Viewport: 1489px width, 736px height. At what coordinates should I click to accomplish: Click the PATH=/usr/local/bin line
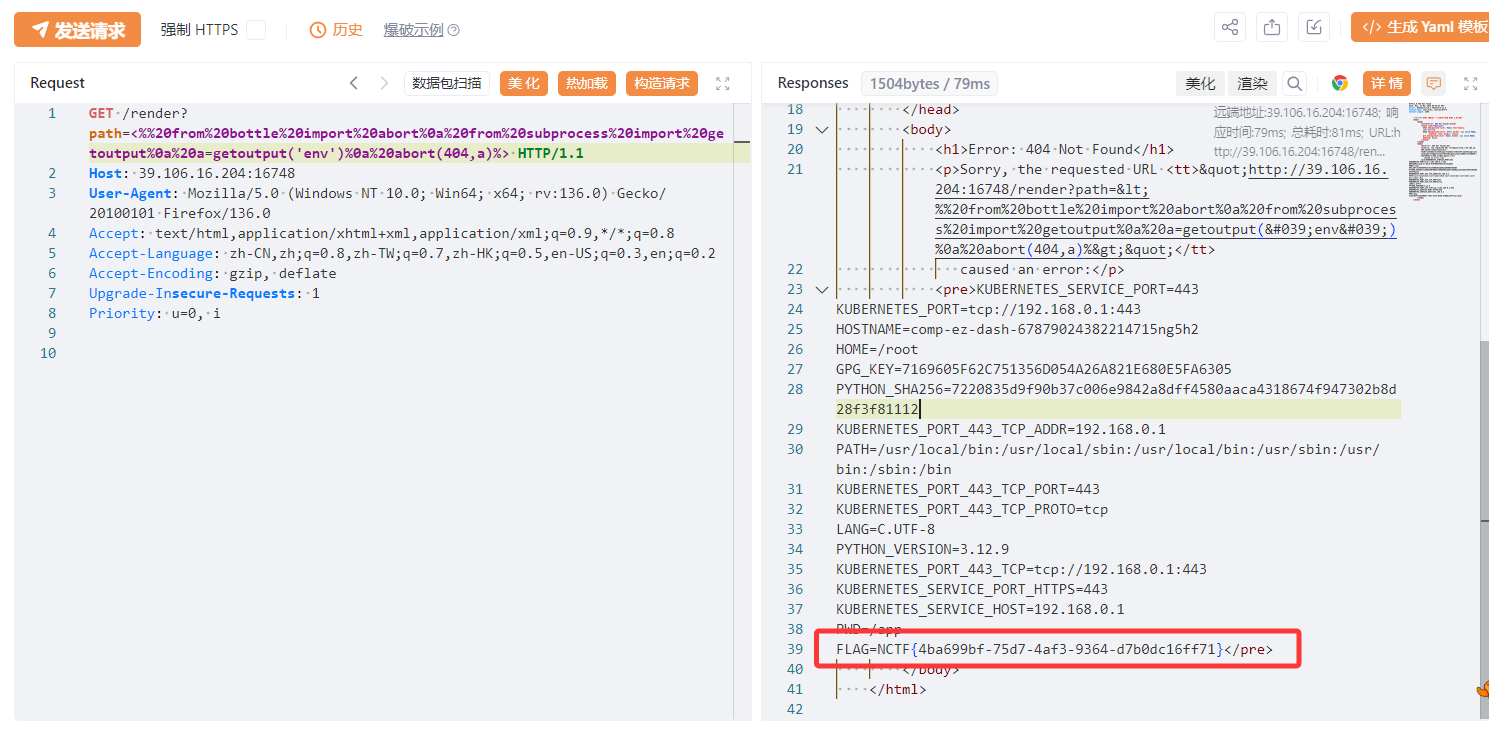pyautogui.click(x=1108, y=459)
